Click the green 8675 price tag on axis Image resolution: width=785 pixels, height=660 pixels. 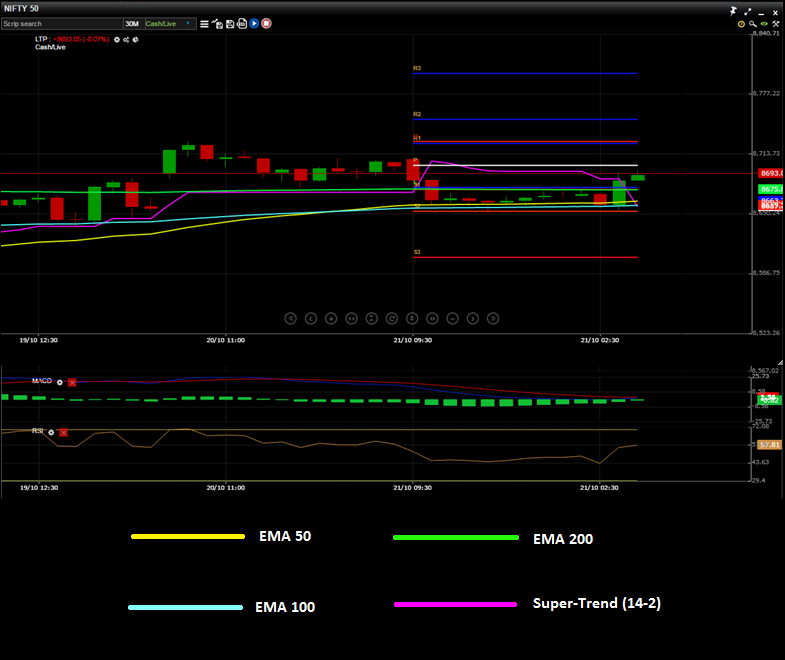[x=771, y=189]
